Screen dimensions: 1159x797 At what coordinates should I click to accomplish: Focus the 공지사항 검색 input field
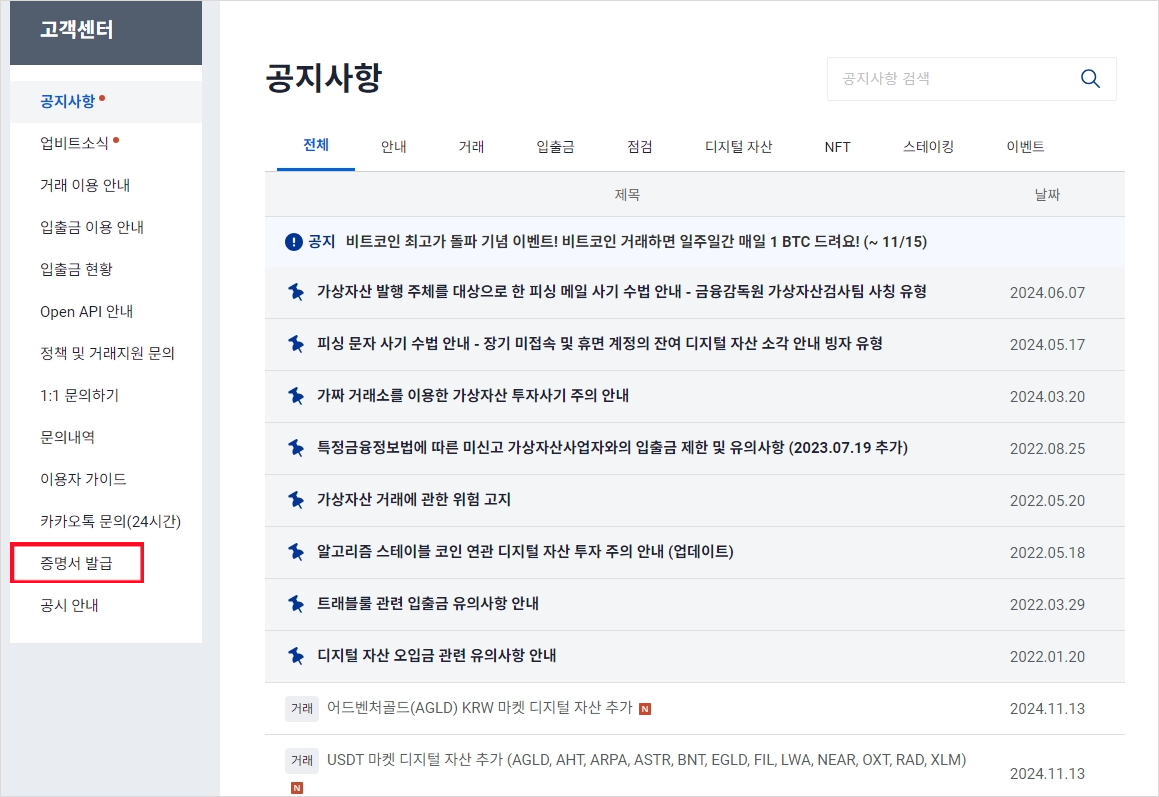(971, 78)
